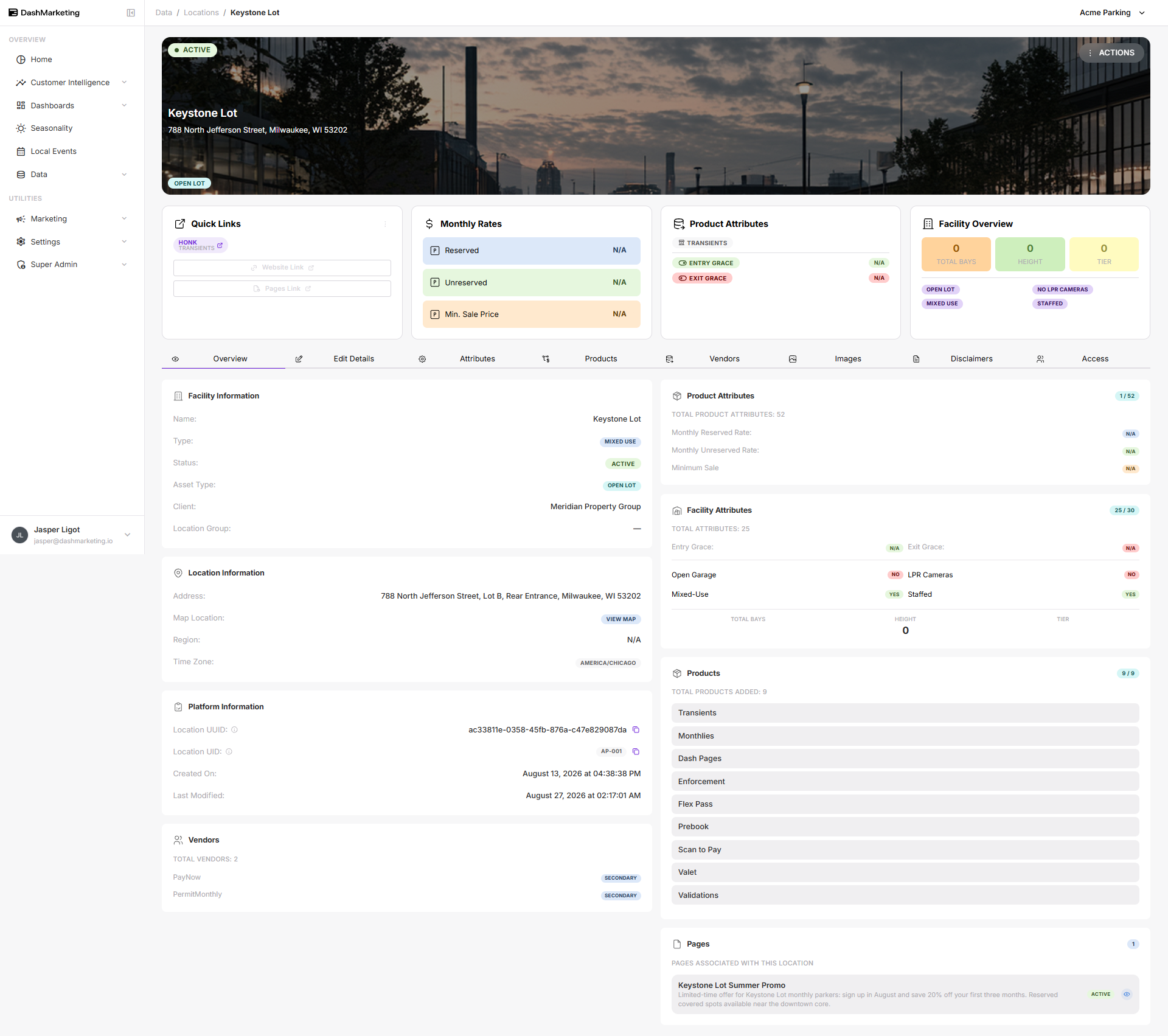Click the Website Link button
Screen dimensions: 1168x1036
(282, 268)
